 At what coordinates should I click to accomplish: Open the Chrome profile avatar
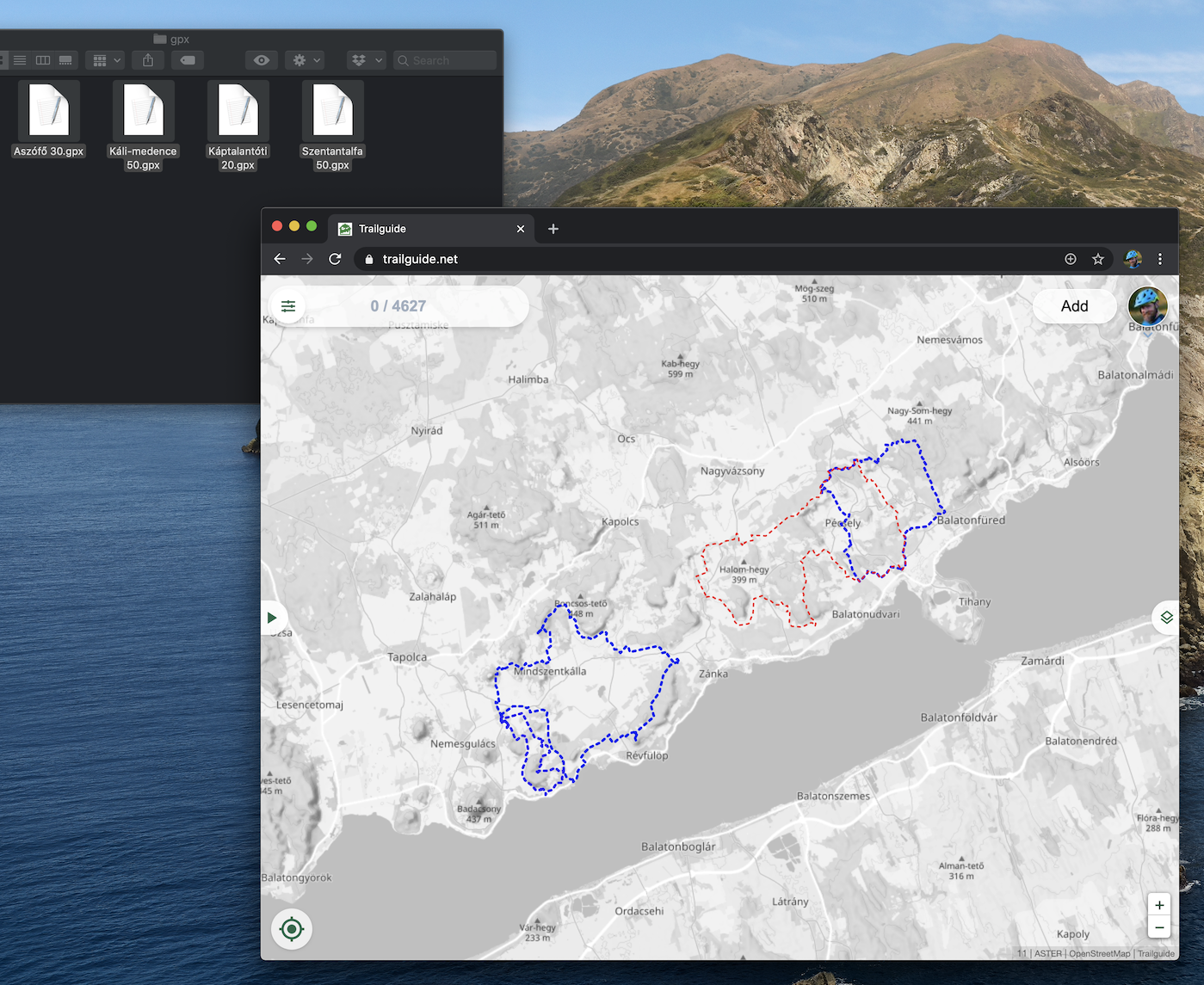click(1133, 259)
